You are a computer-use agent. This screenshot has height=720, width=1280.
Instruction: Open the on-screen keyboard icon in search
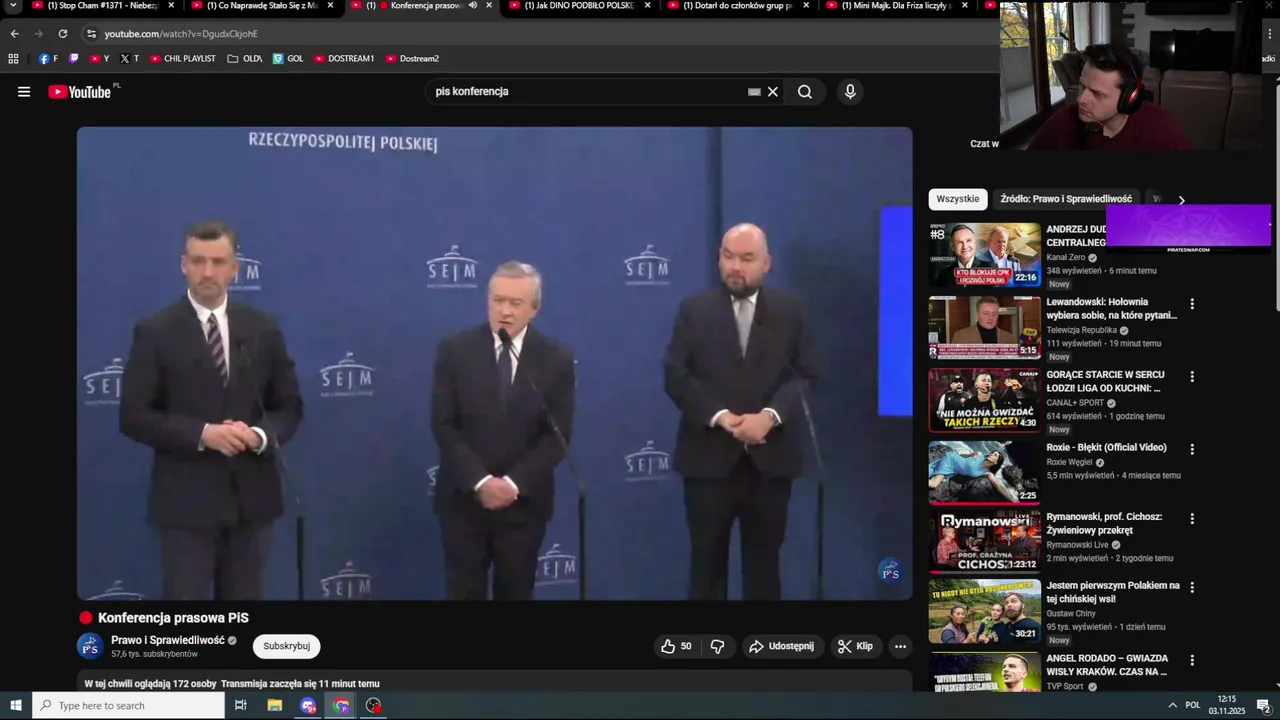[x=754, y=92]
